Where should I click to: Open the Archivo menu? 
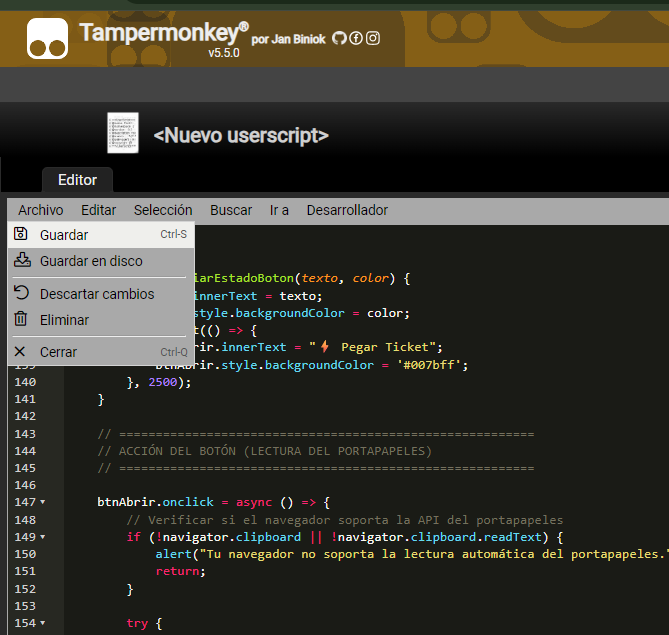tap(41, 210)
